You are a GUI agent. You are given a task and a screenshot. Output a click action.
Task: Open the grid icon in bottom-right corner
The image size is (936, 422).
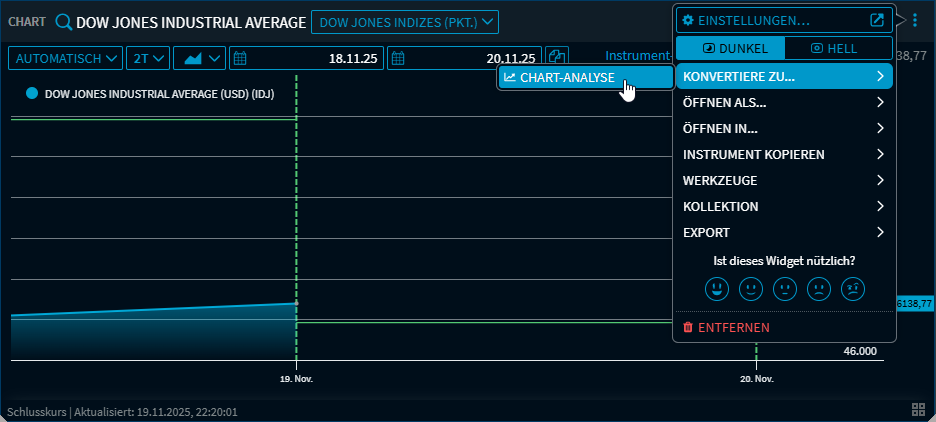tap(918, 409)
